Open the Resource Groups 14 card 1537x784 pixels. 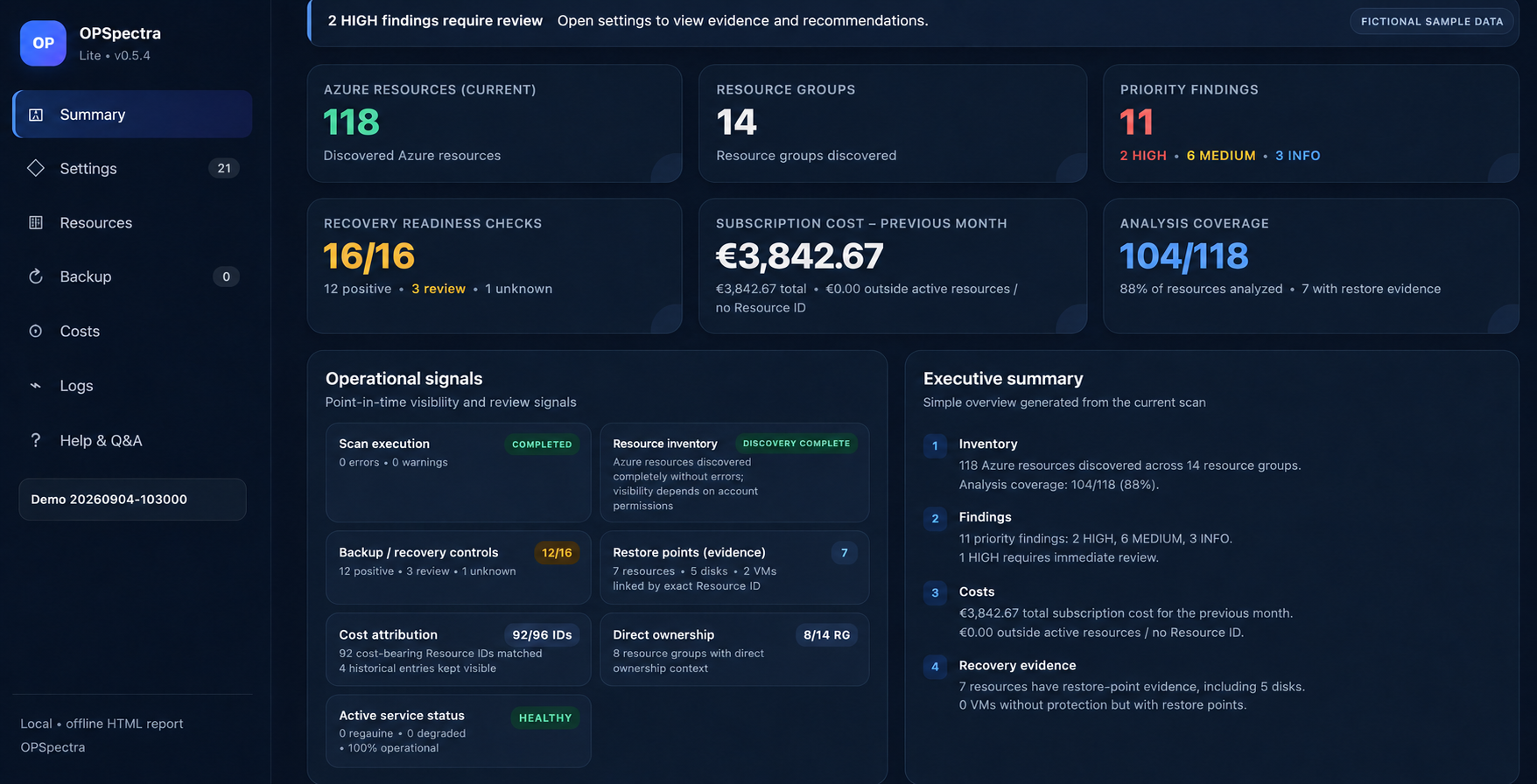pos(893,123)
